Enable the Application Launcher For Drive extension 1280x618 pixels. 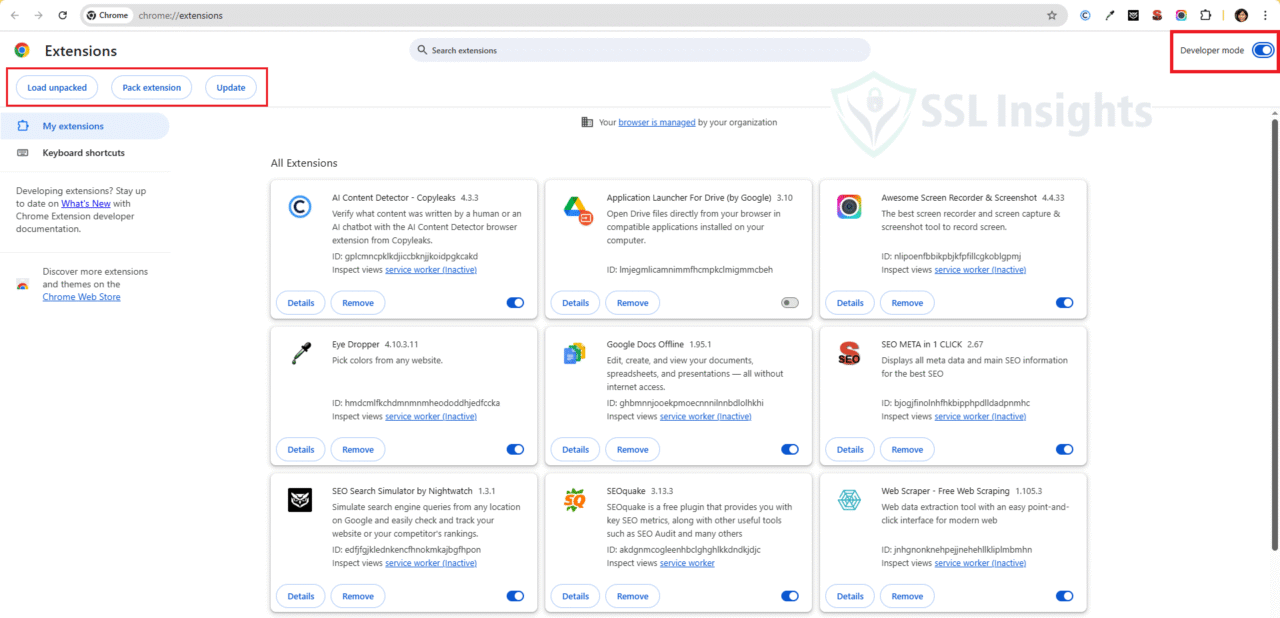[789, 302]
